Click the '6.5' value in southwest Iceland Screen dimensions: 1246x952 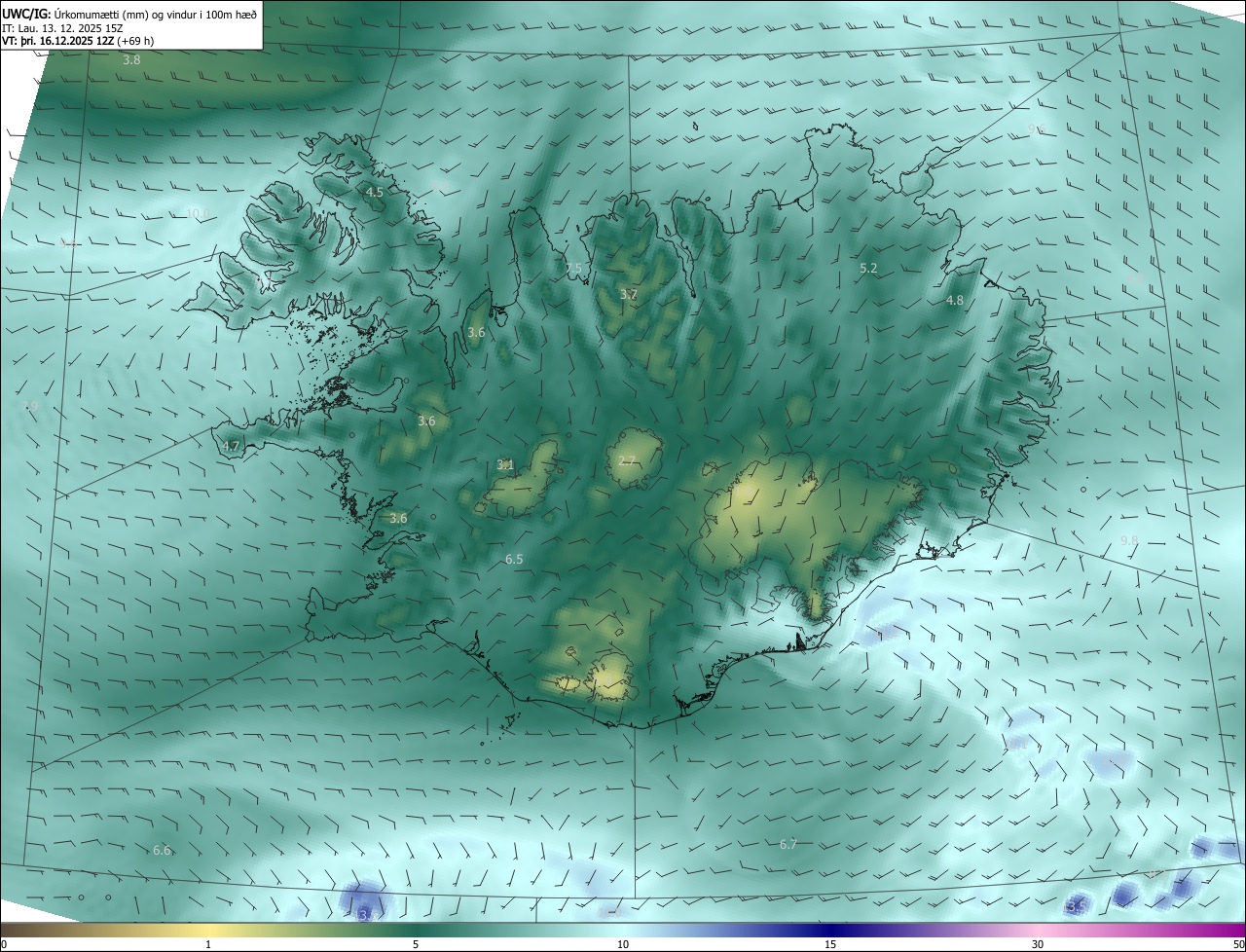coord(514,560)
